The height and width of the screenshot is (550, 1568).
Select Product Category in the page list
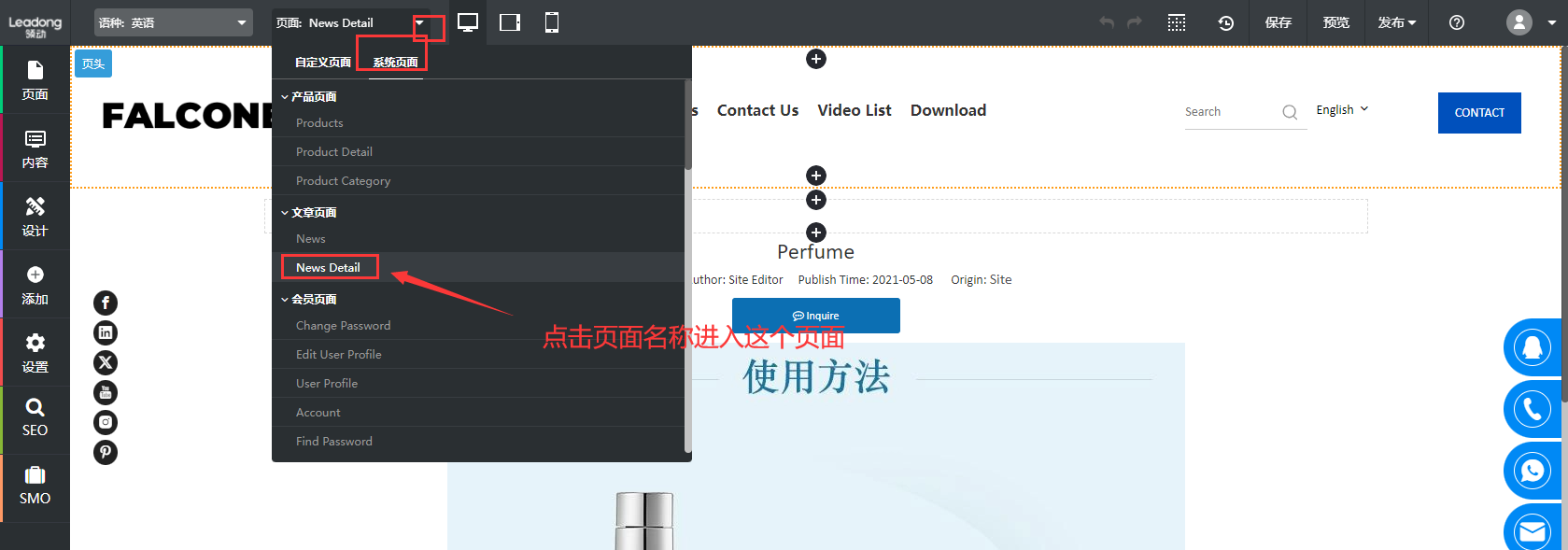tap(478, 180)
